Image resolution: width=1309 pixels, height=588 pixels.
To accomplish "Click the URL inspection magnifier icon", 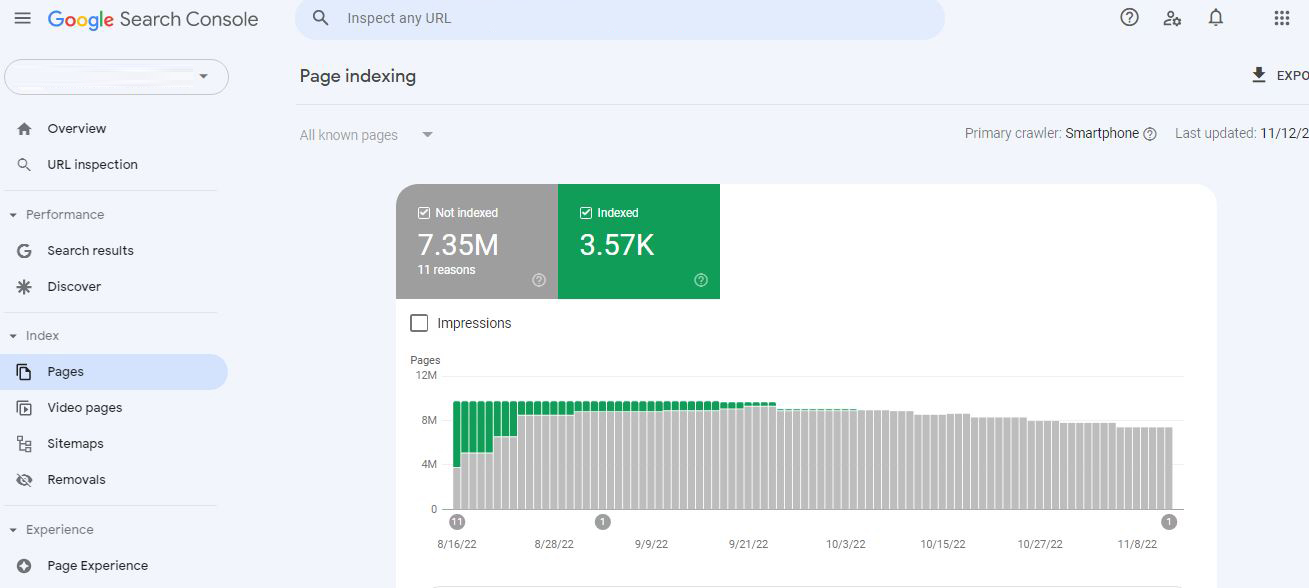I will click(x=25, y=164).
